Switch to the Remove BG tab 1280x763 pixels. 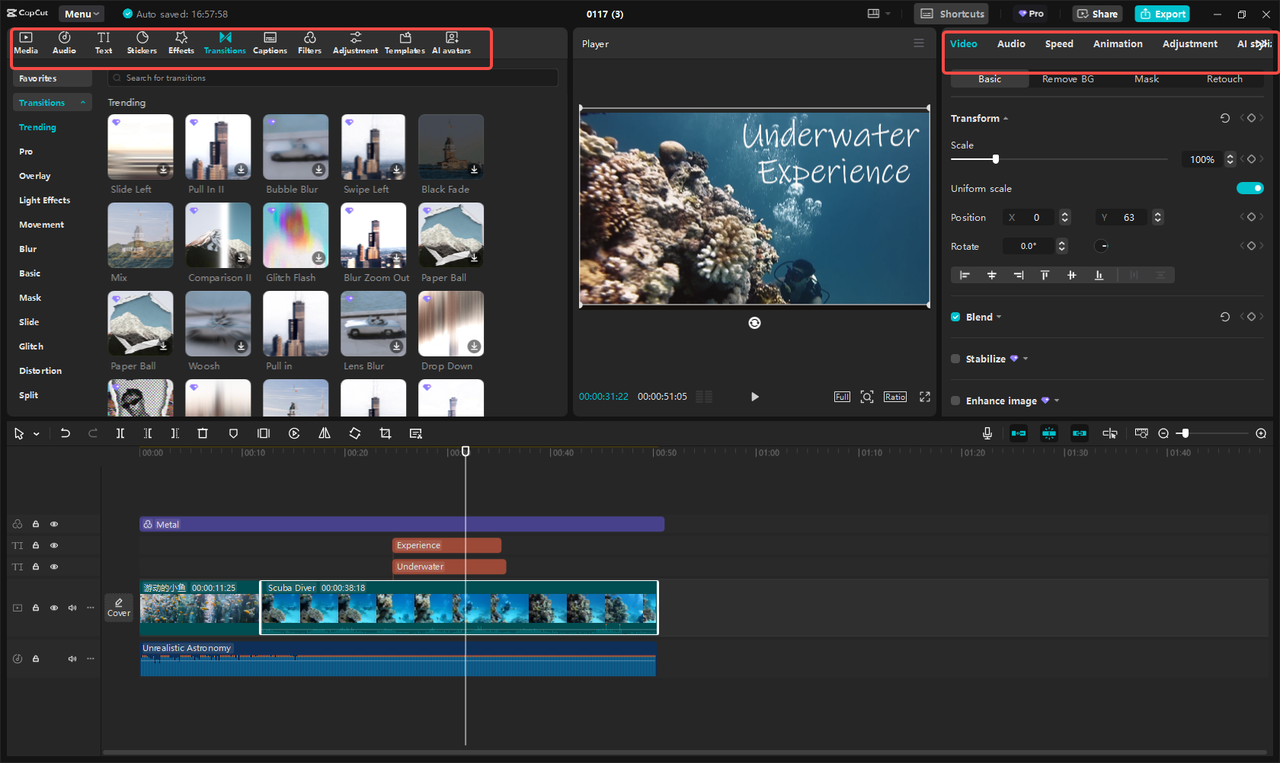coord(1068,78)
